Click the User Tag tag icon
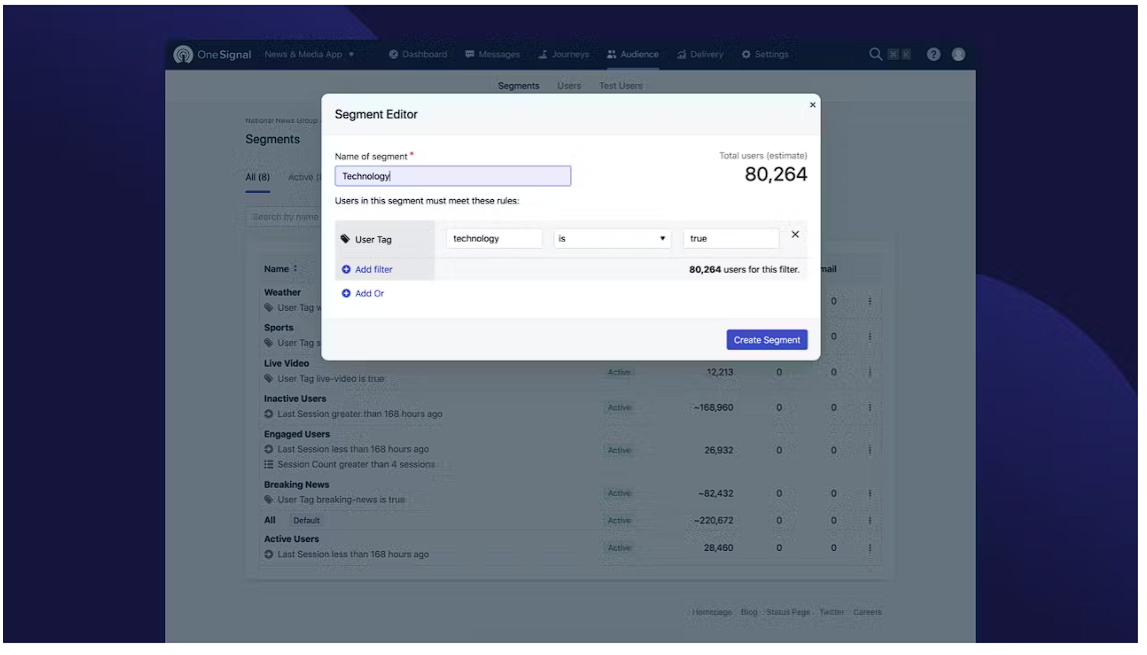The width and height of the screenshot is (1147, 655). tap(347, 239)
